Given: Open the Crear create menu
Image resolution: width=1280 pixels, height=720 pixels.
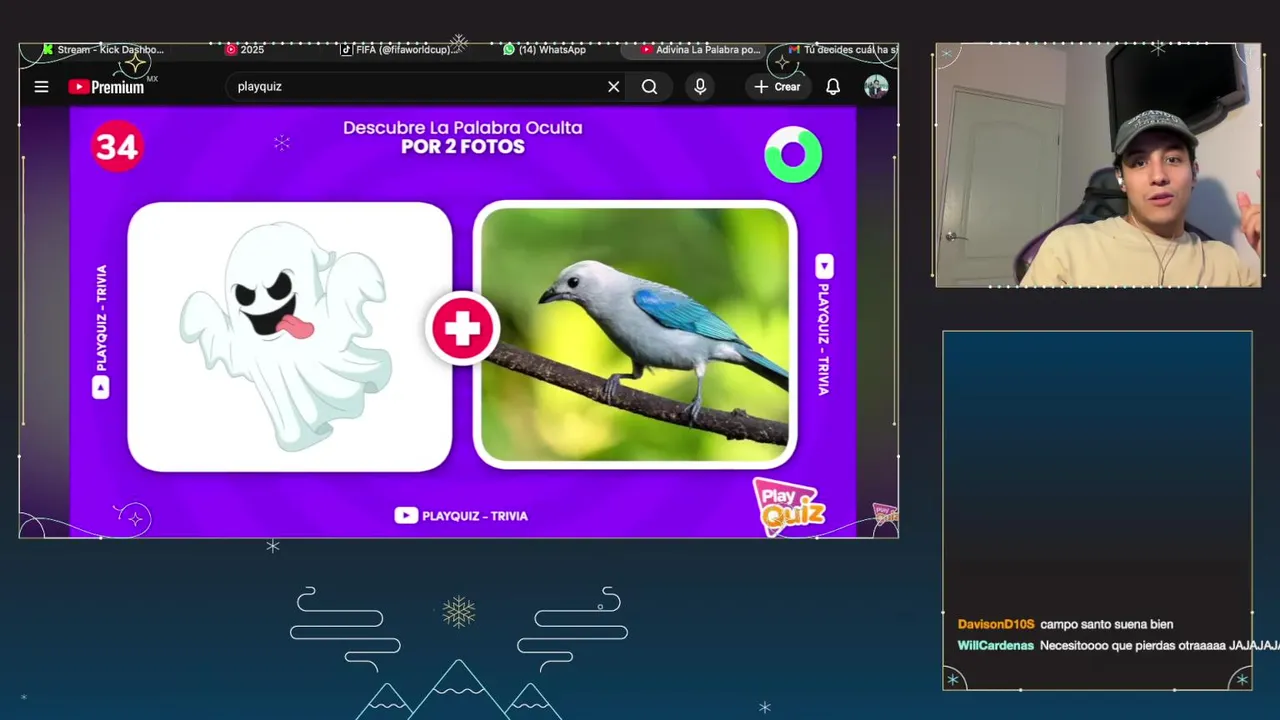Looking at the screenshot, I should [777, 87].
